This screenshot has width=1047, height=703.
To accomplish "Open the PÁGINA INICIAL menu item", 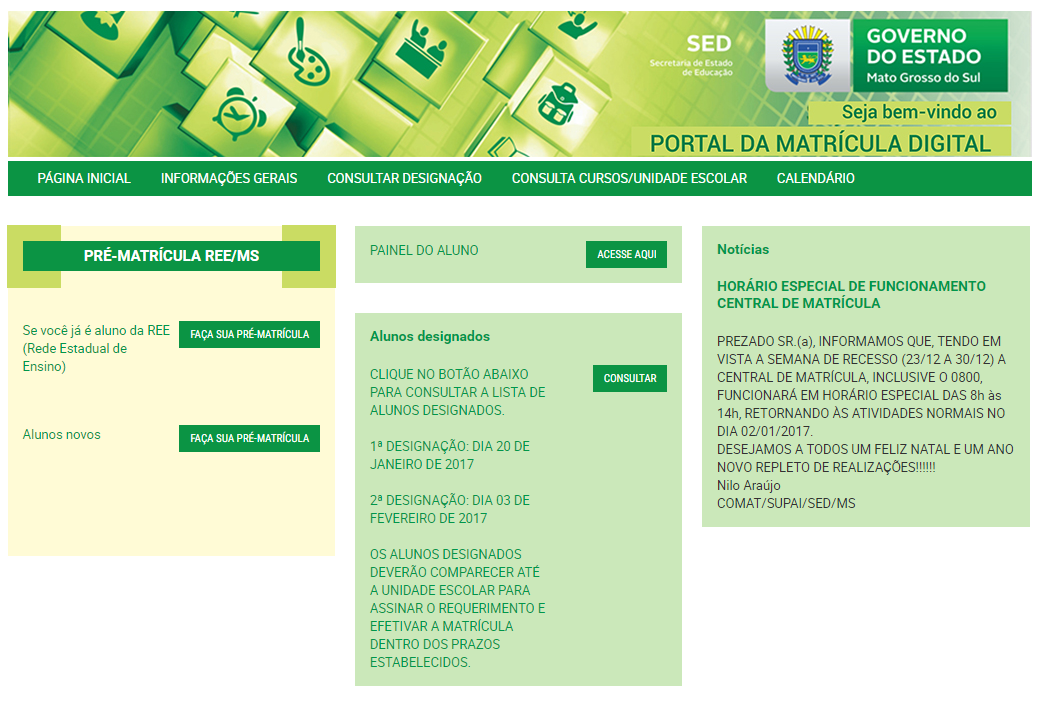I will click(84, 178).
